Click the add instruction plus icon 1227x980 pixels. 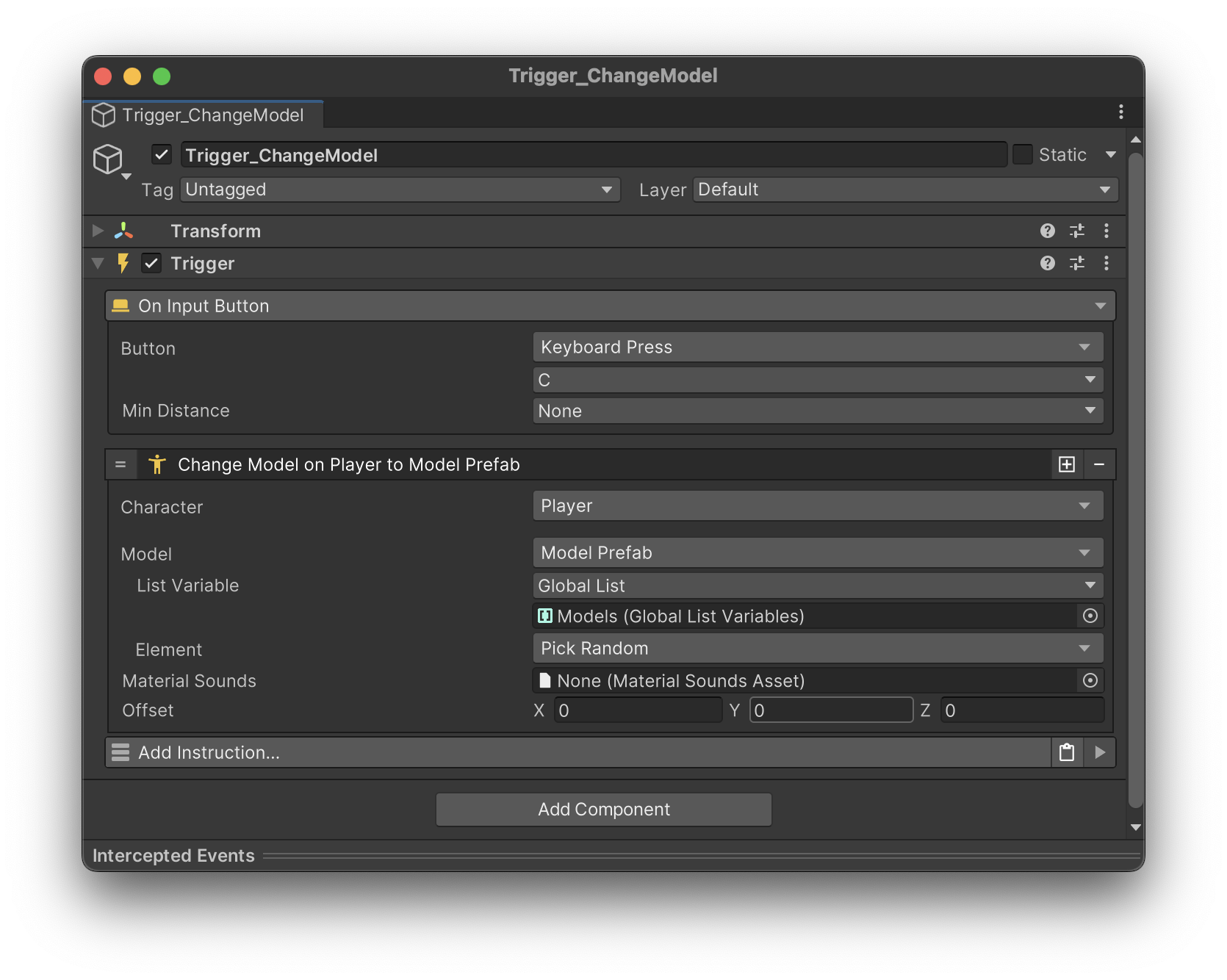click(x=1066, y=464)
